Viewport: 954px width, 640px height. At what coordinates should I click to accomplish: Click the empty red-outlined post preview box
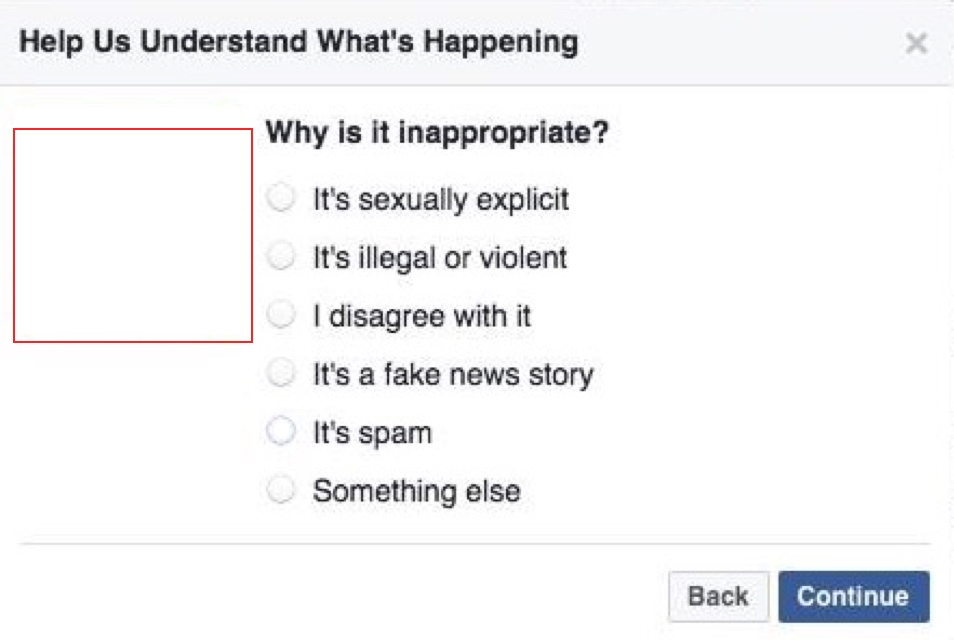(133, 235)
